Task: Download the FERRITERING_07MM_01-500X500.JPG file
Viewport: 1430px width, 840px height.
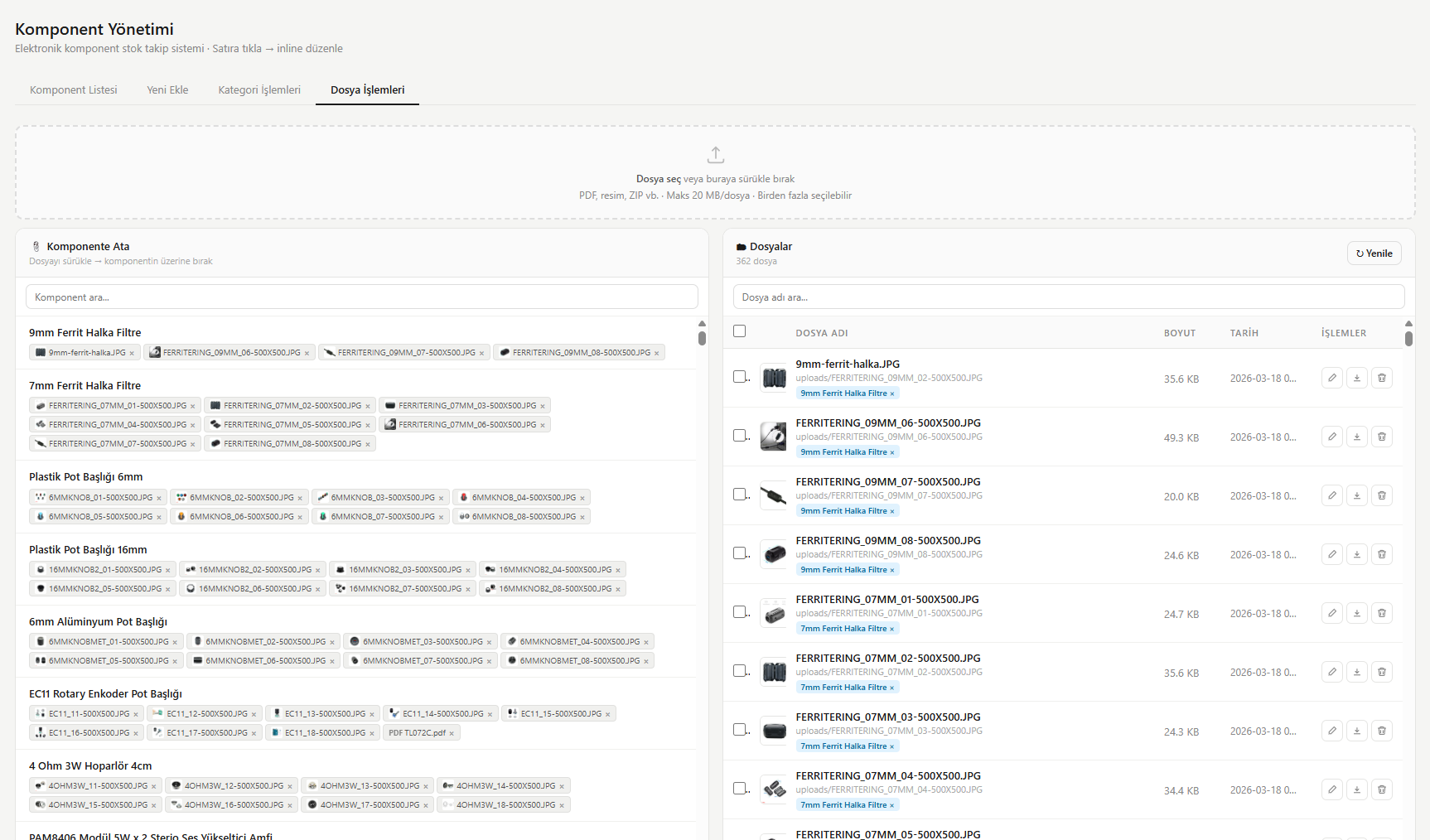Action: point(1356,614)
